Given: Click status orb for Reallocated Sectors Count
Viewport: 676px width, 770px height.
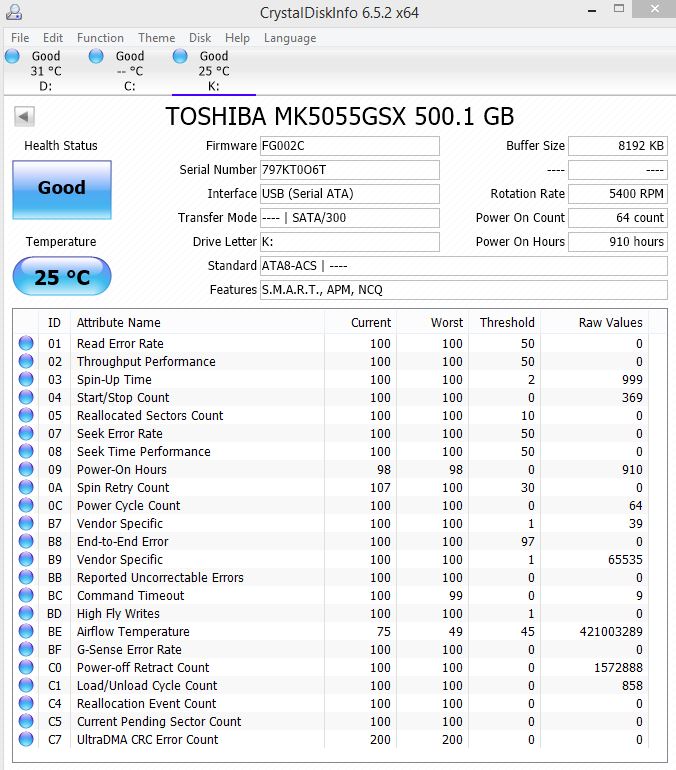Looking at the screenshot, I should [x=26, y=415].
